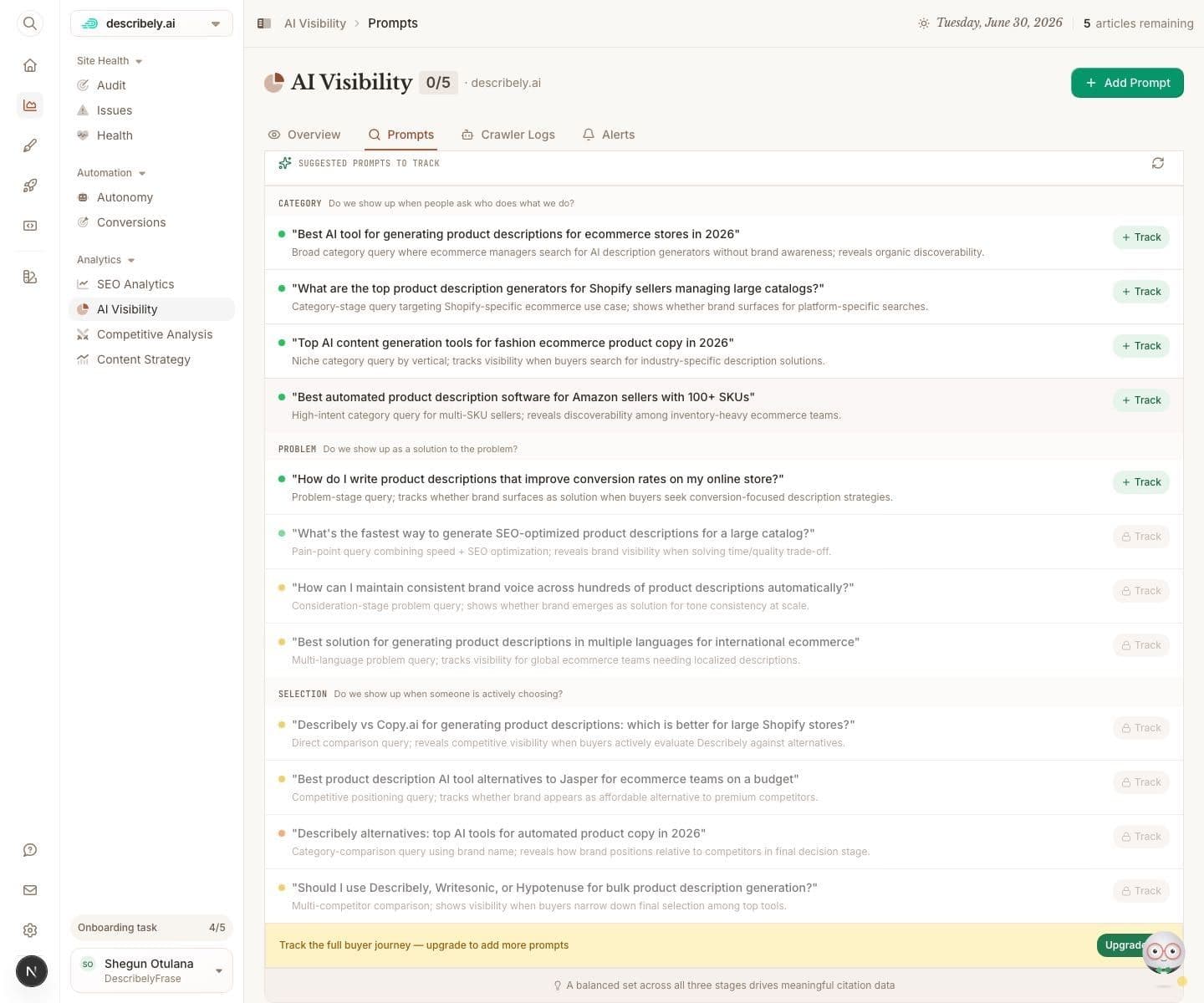
Task: Open settings gear icon
Action: click(30, 930)
